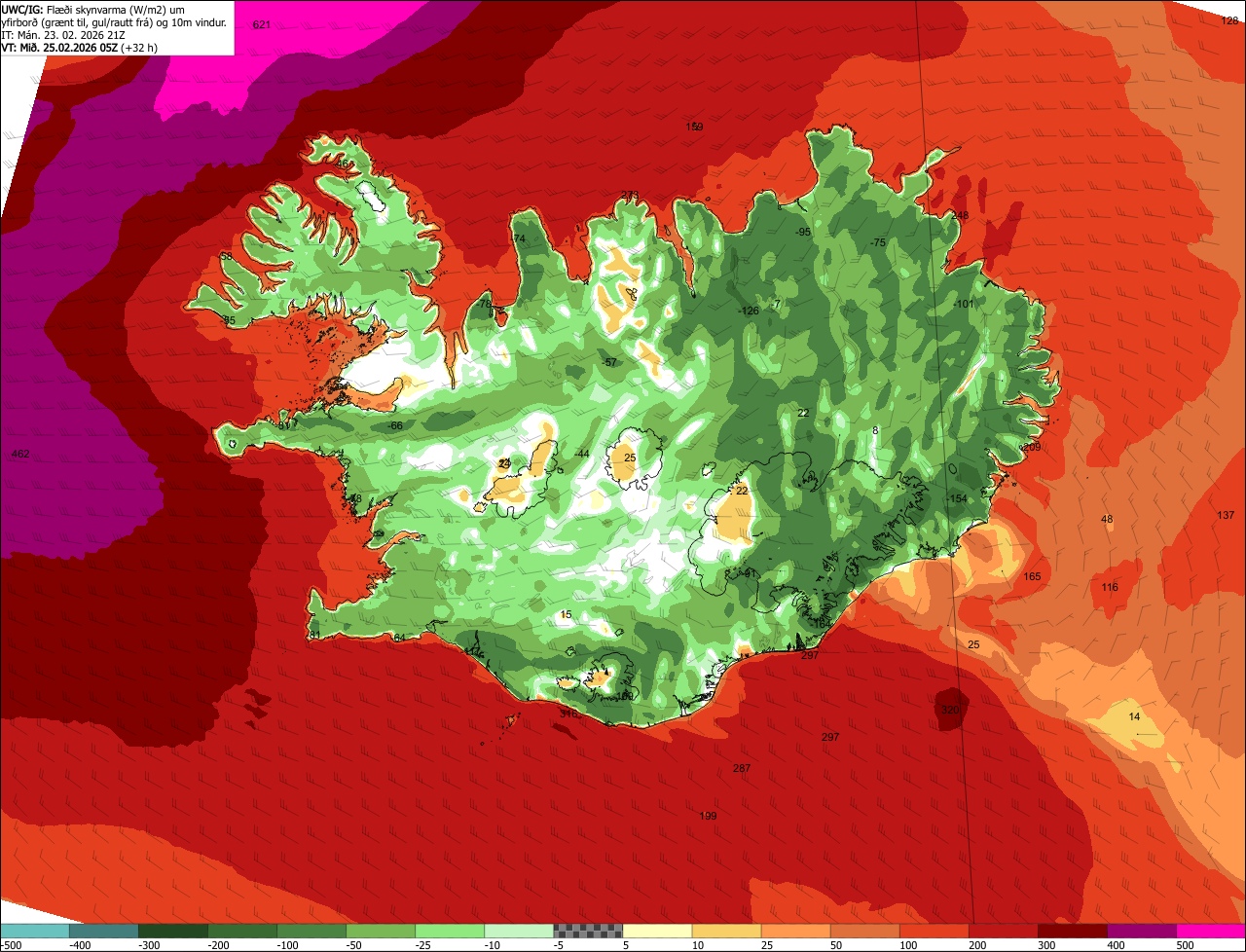
Task: Click the -10 tick label on the legend
Action: [x=494, y=944]
